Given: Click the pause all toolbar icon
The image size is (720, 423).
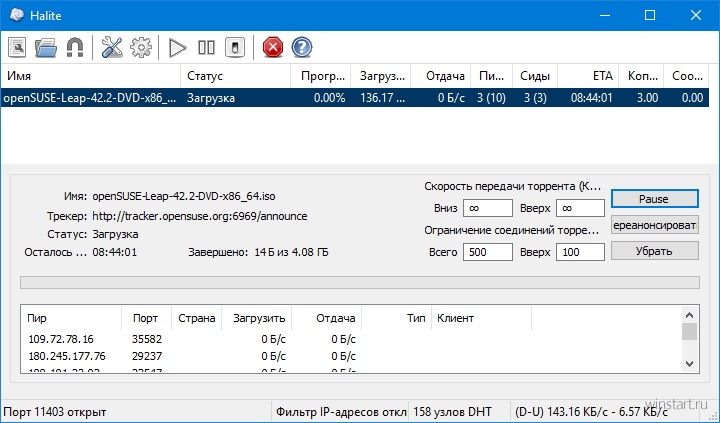Looking at the screenshot, I should tap(206, 47).
